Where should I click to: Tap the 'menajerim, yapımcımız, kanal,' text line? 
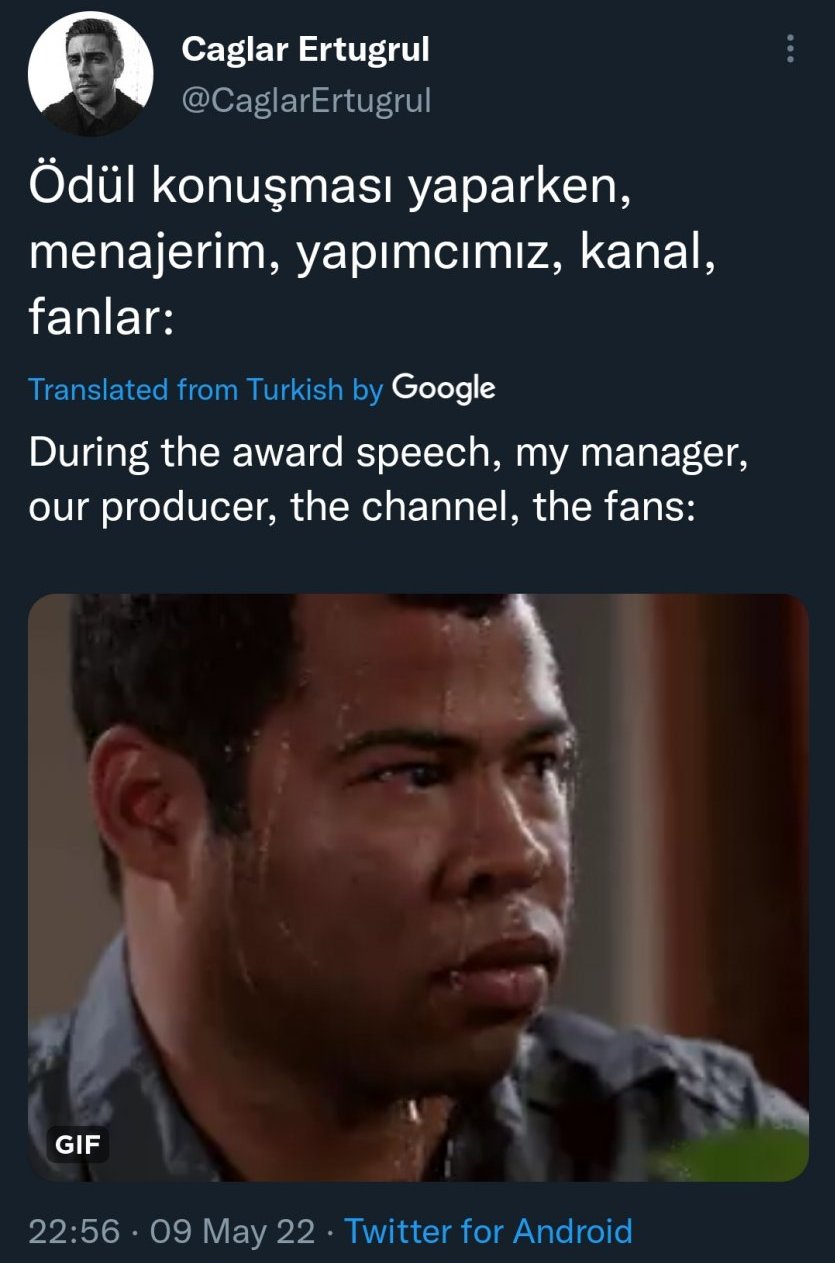373,257
